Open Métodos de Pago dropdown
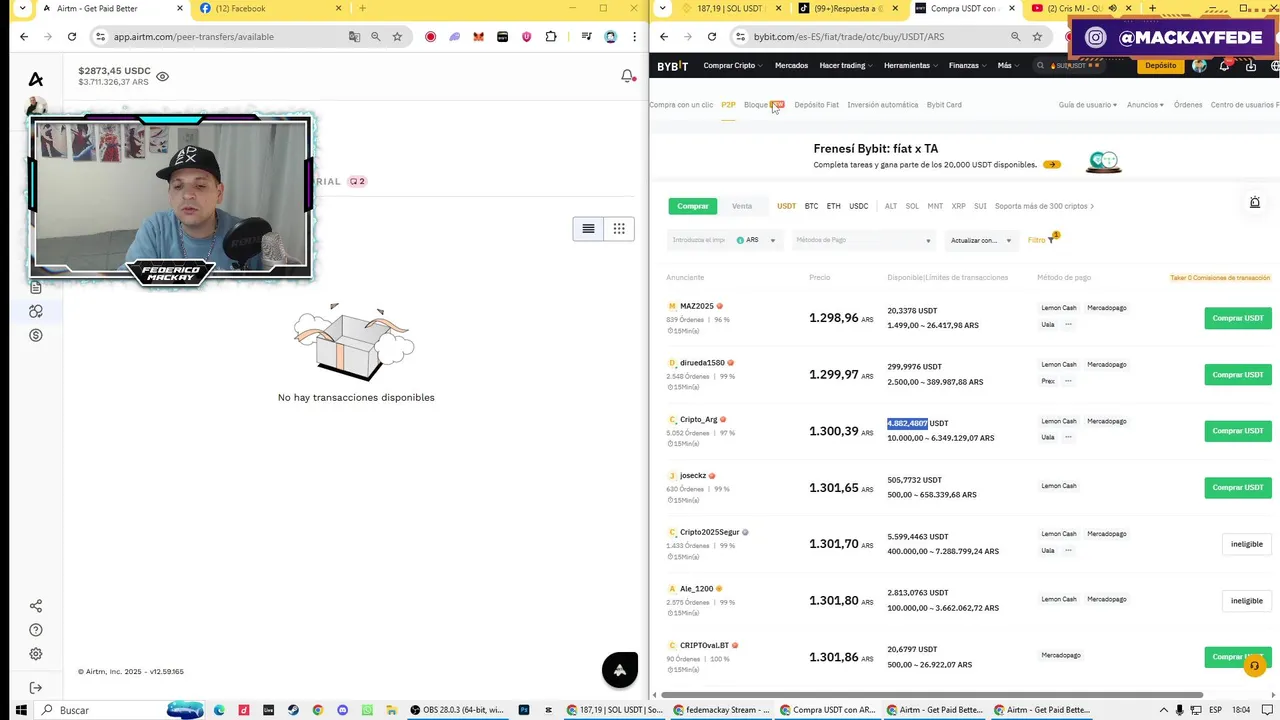 [x=863, y=240]
